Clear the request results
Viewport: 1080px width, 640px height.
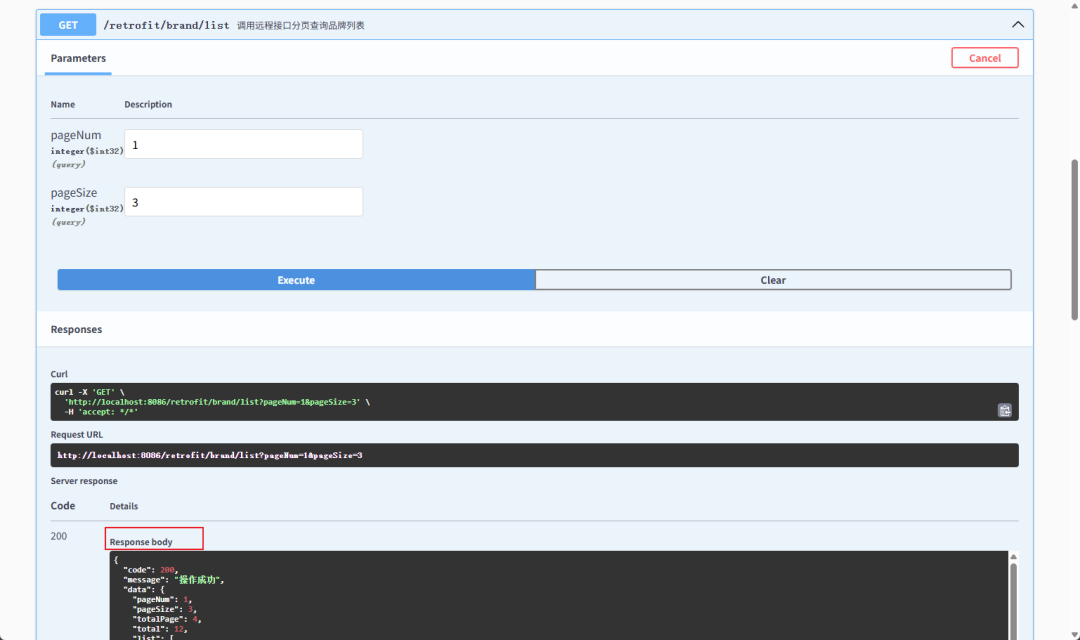(773, 279)
